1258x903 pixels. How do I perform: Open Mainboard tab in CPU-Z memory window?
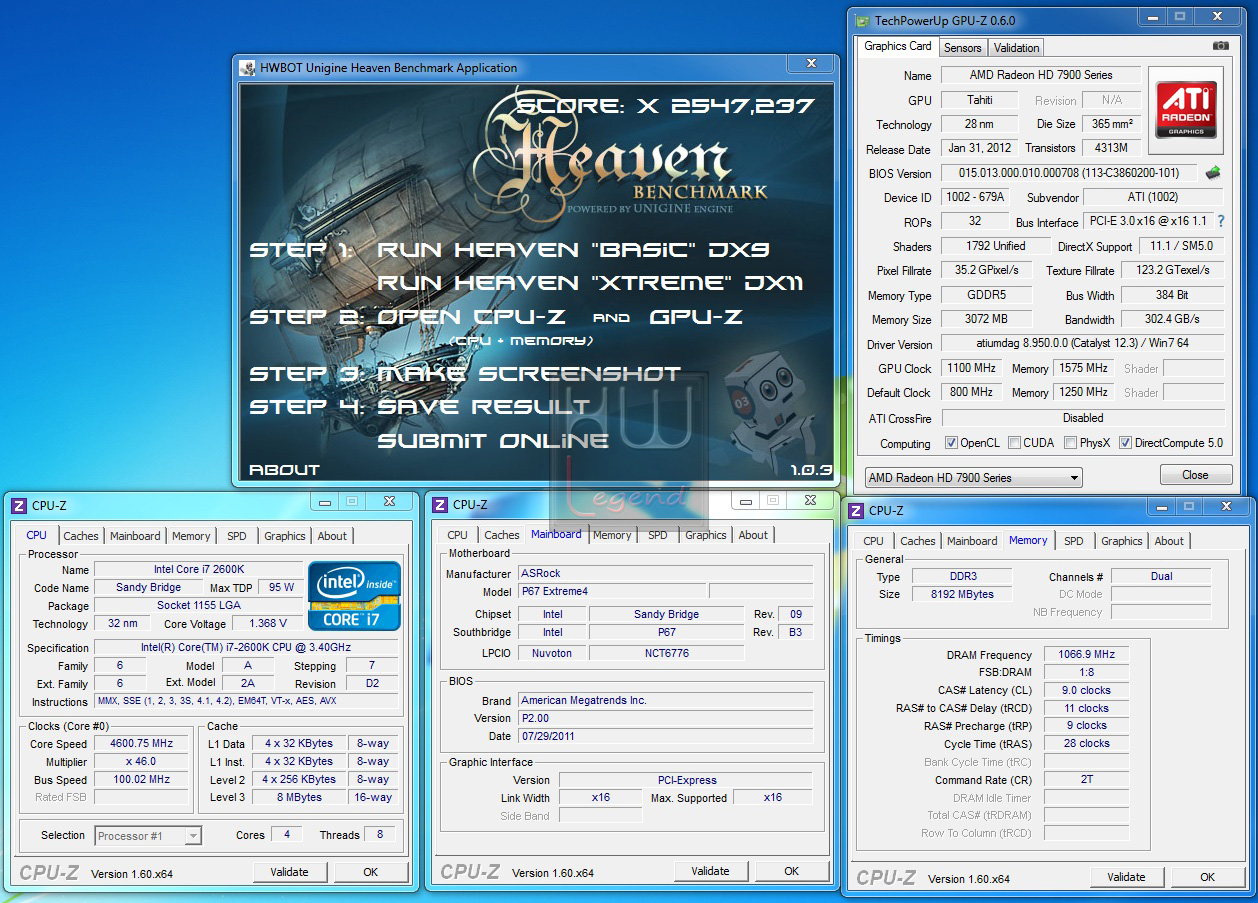(x=972, y=541)
